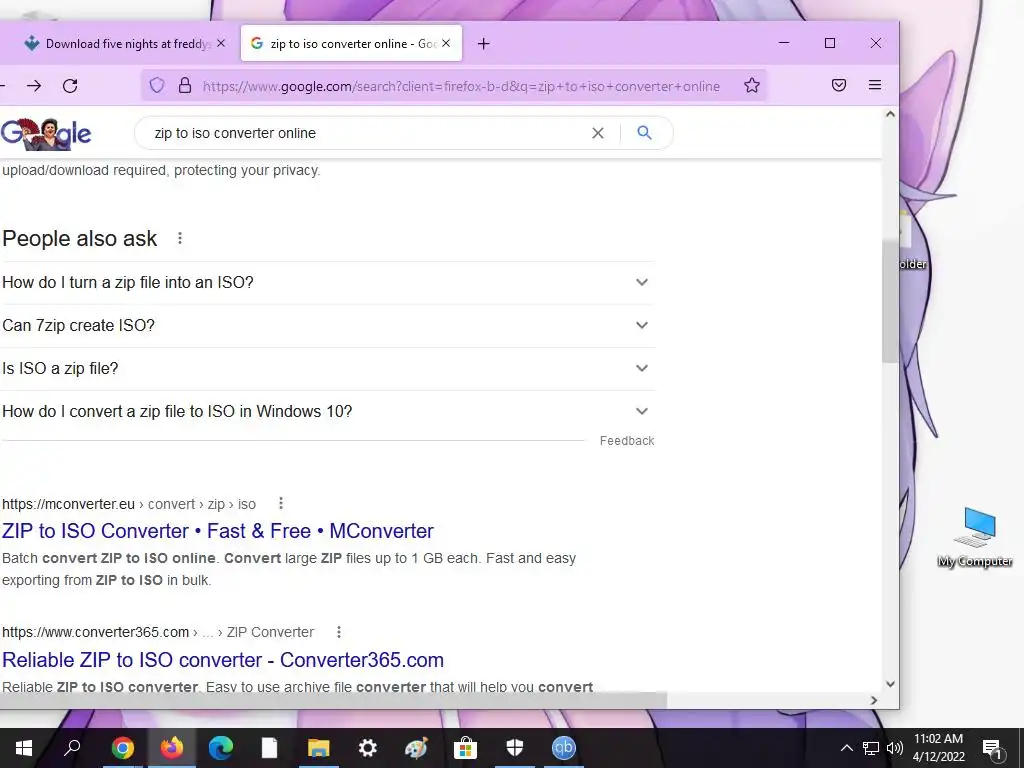Open Microsoft Store from taskbar
This screenshot has height=768, width=1024.
pos(466,748)
